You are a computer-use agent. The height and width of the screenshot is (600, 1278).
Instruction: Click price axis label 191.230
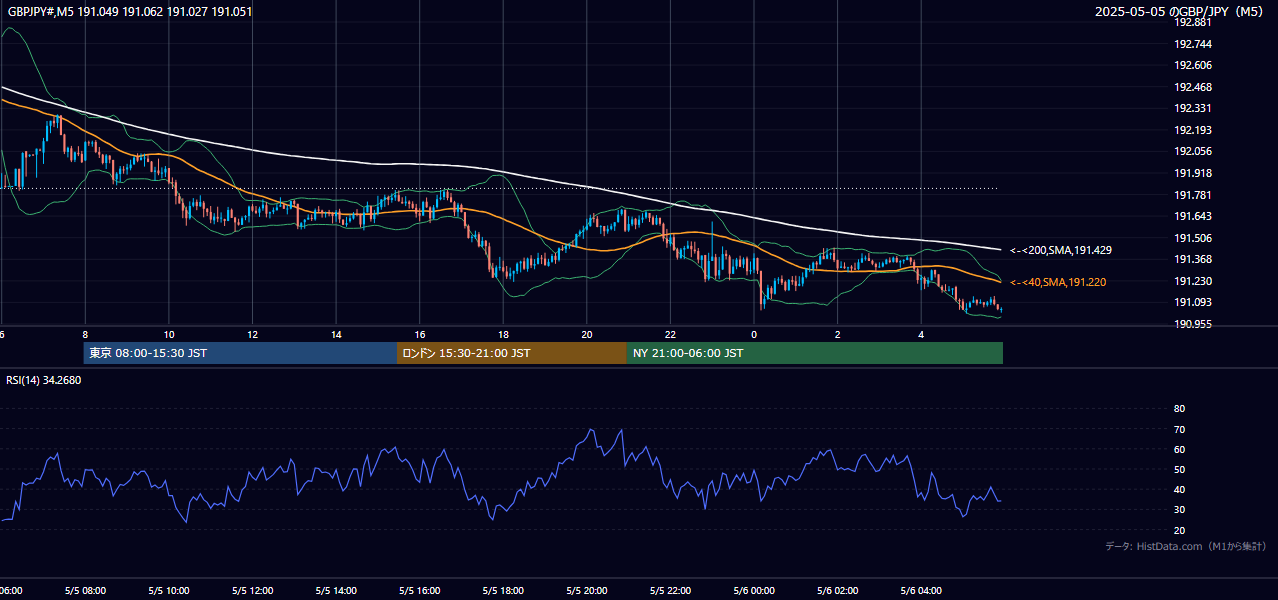(x=1194, y=281)
